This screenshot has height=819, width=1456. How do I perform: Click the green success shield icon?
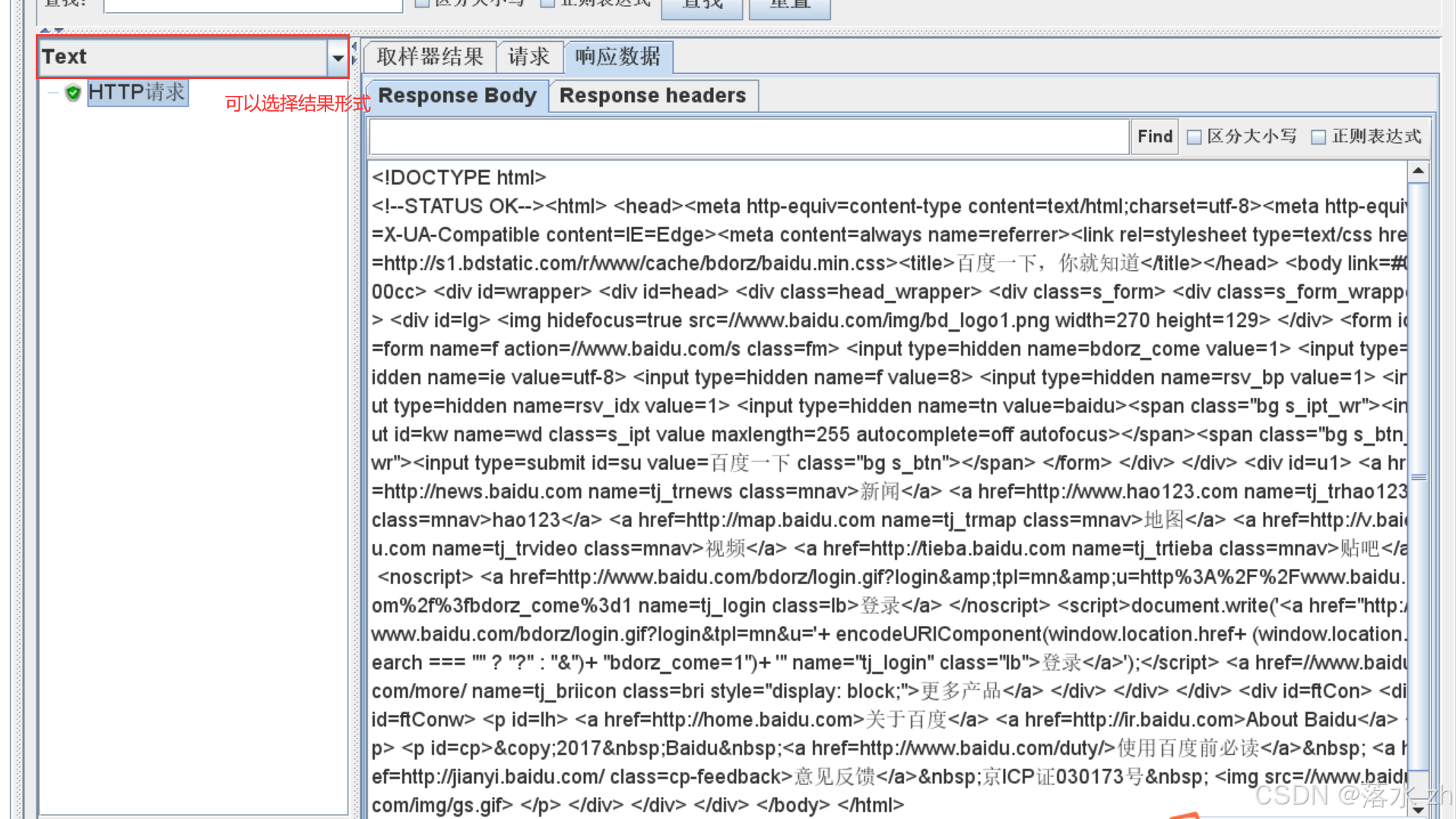pos(73,94)
